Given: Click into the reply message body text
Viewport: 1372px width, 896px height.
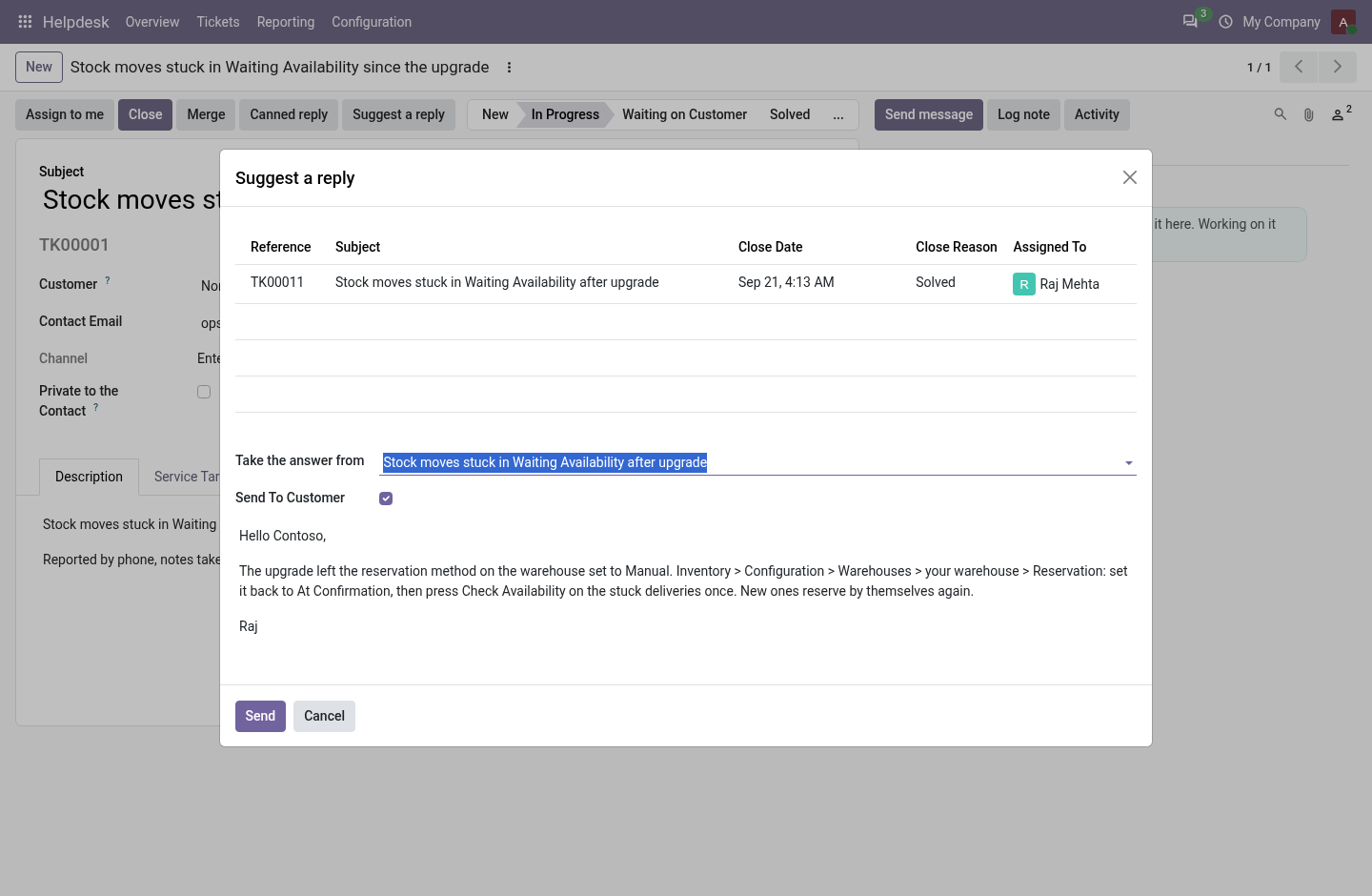Looking at the screenshot, I should click(x=685, y=581).
